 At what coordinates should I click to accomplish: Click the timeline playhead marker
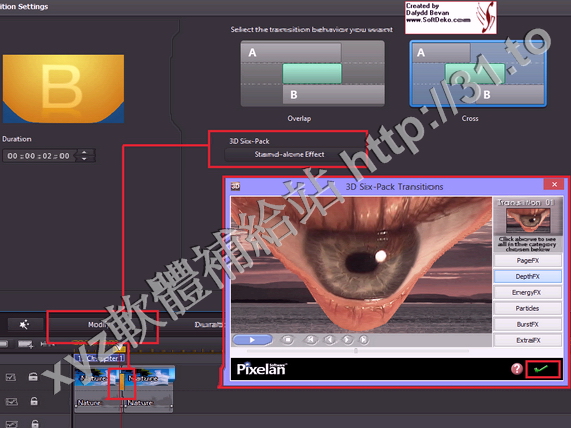pos(119,349)
